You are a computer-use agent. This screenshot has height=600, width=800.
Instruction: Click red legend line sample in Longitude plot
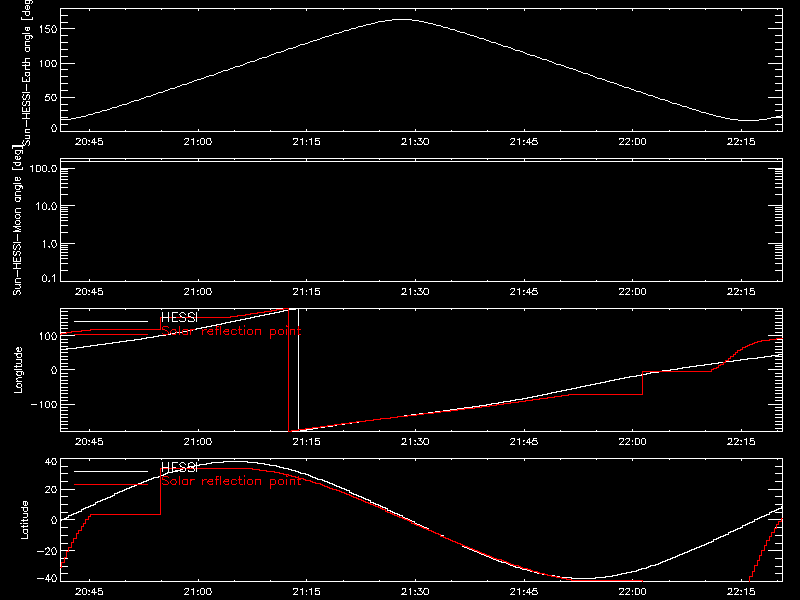pos(111,335)
